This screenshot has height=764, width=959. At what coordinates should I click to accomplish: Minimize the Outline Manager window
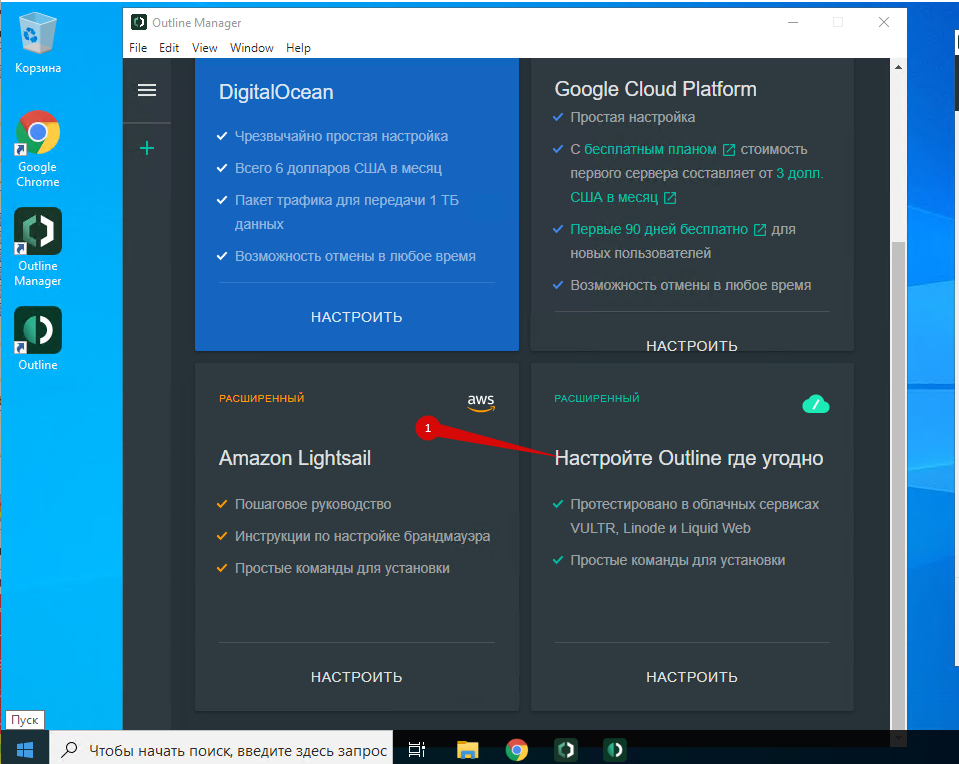[793, 22]
